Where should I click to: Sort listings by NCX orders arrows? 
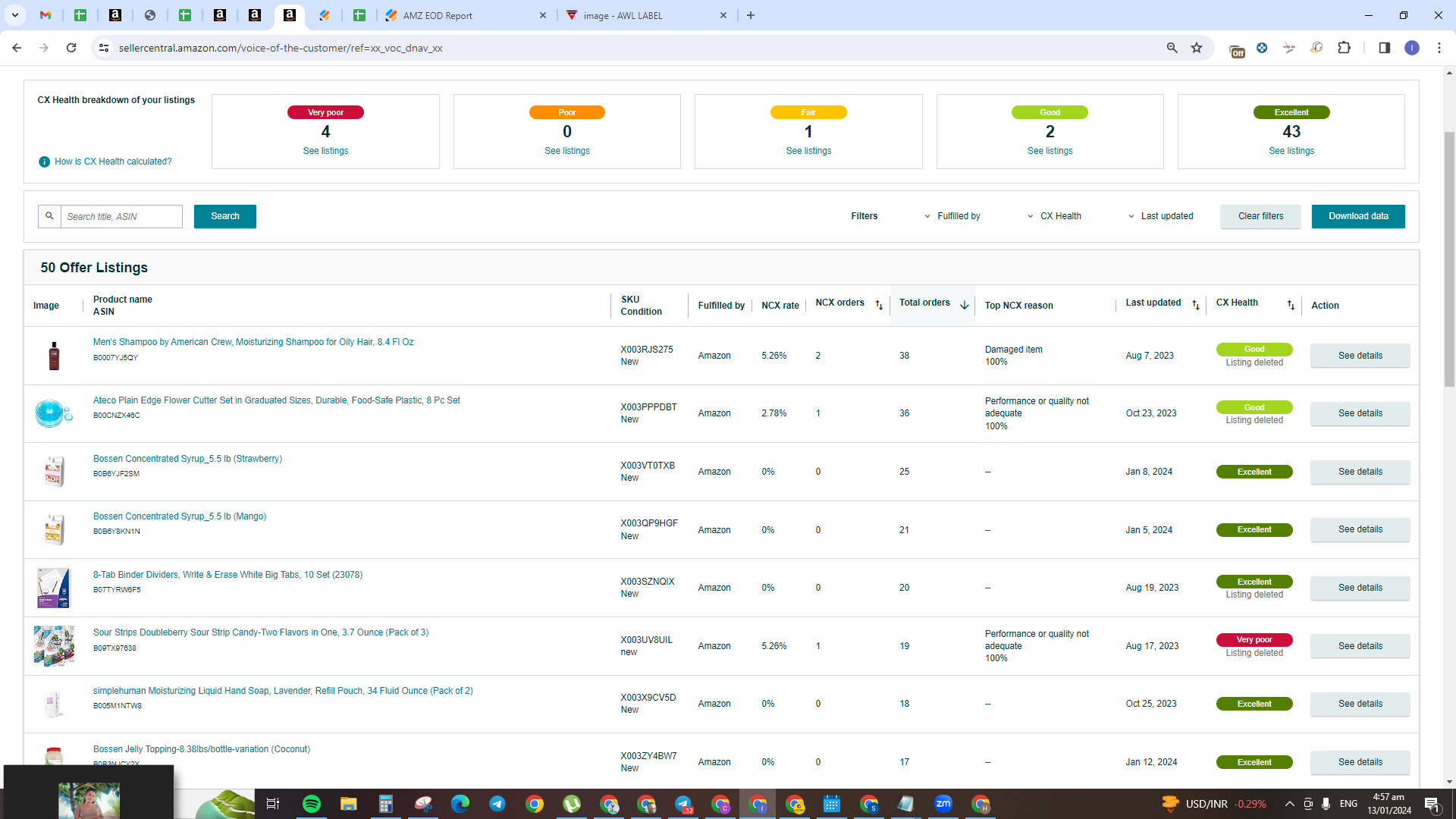tap(879, 305)
